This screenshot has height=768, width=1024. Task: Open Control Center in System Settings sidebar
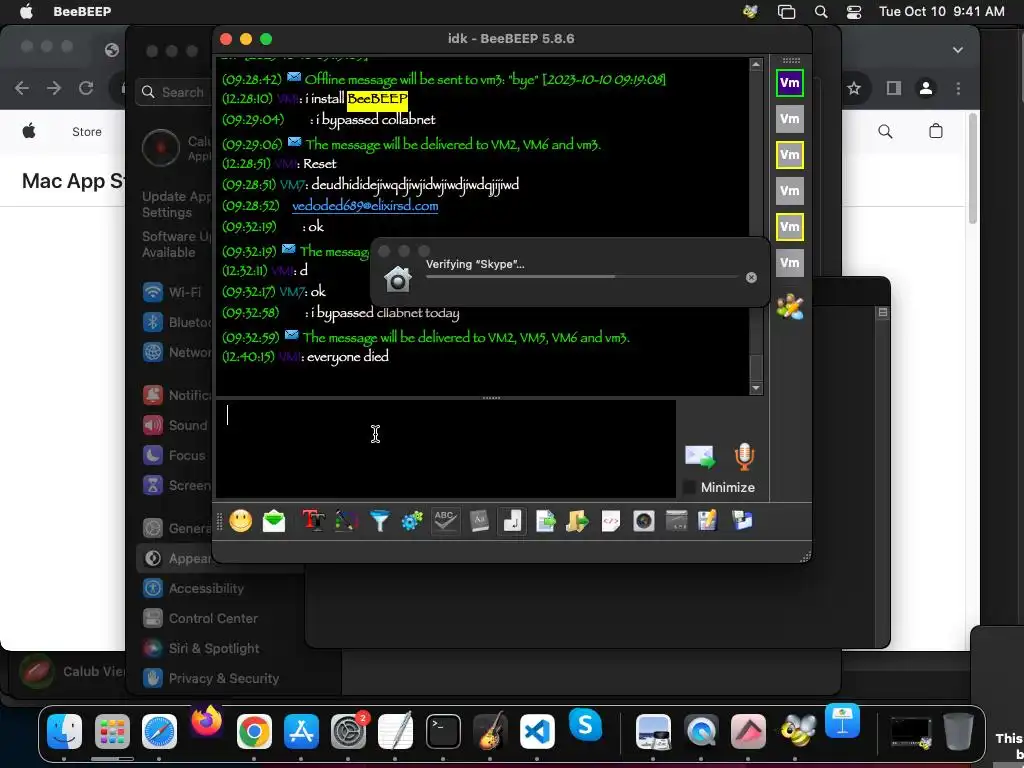click(x=201, y=618)
